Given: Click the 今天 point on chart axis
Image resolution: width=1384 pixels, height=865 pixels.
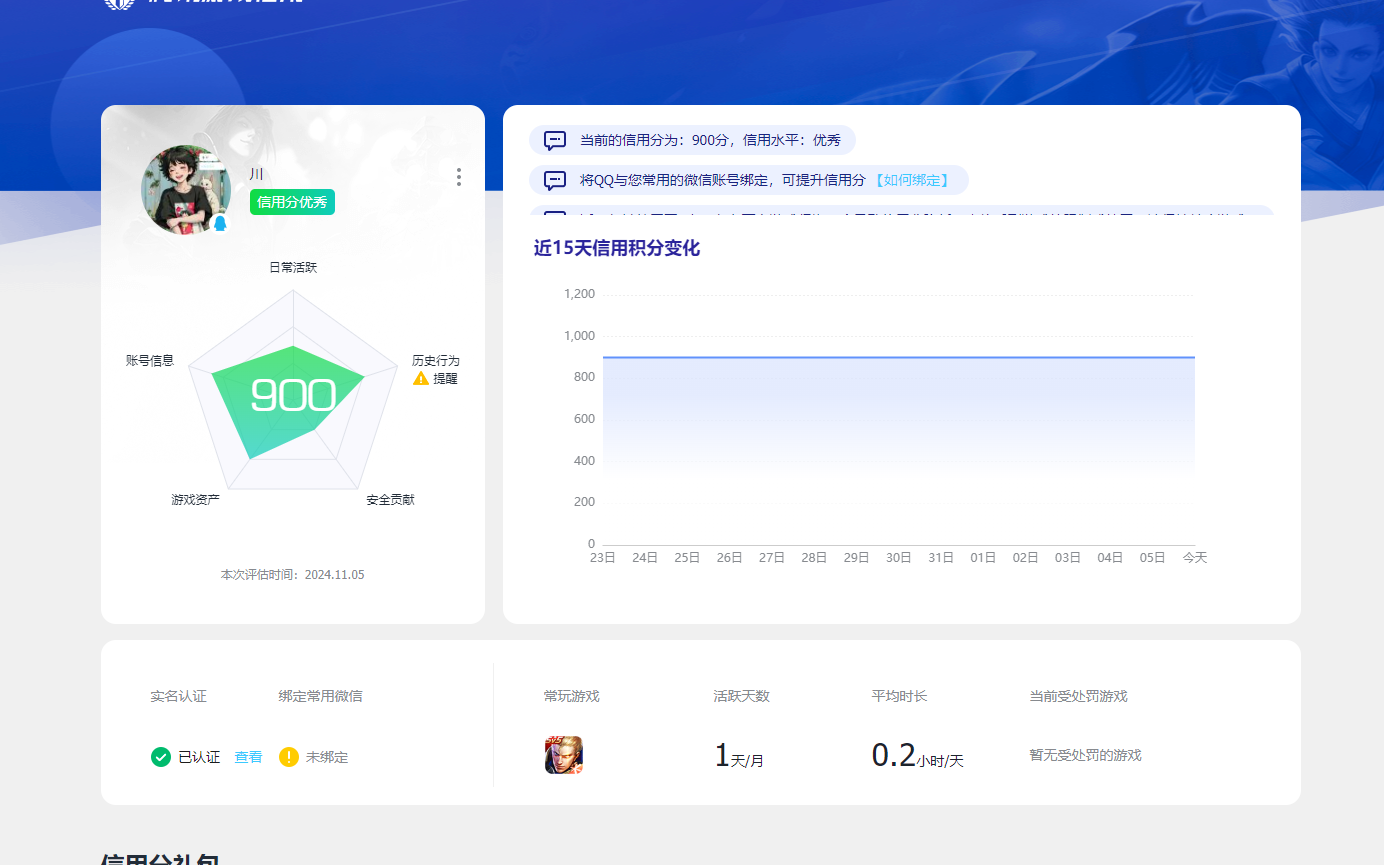Looking at the screenshot, I should coord(1195,558).
